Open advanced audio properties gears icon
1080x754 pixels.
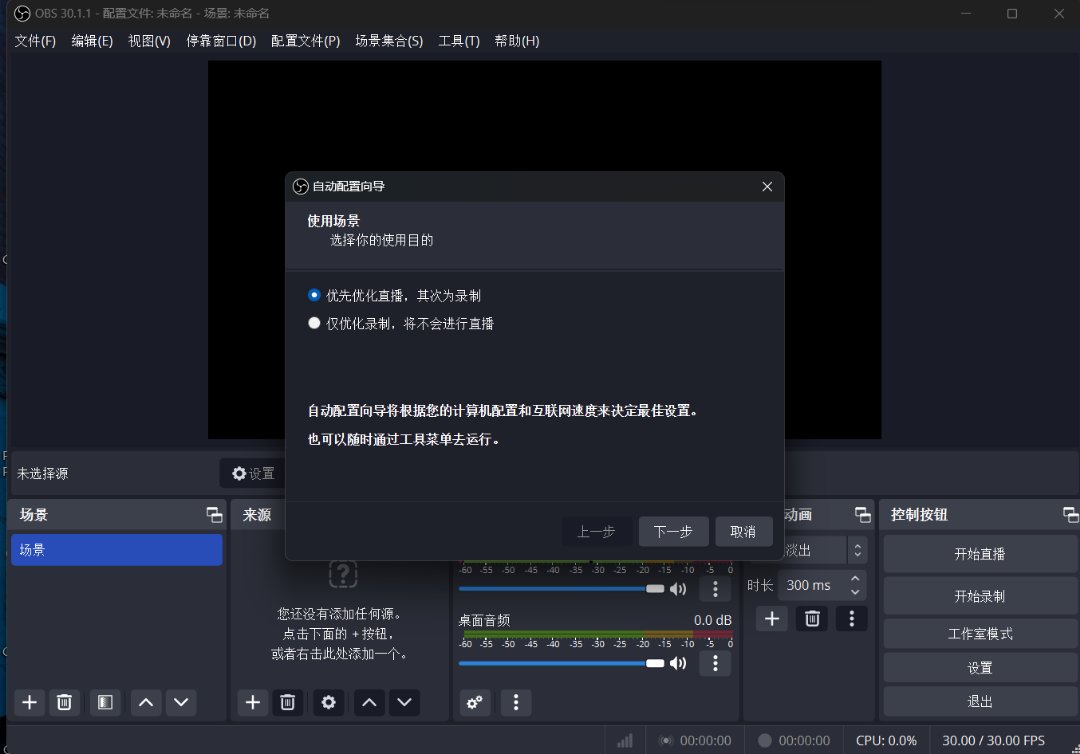475,702
